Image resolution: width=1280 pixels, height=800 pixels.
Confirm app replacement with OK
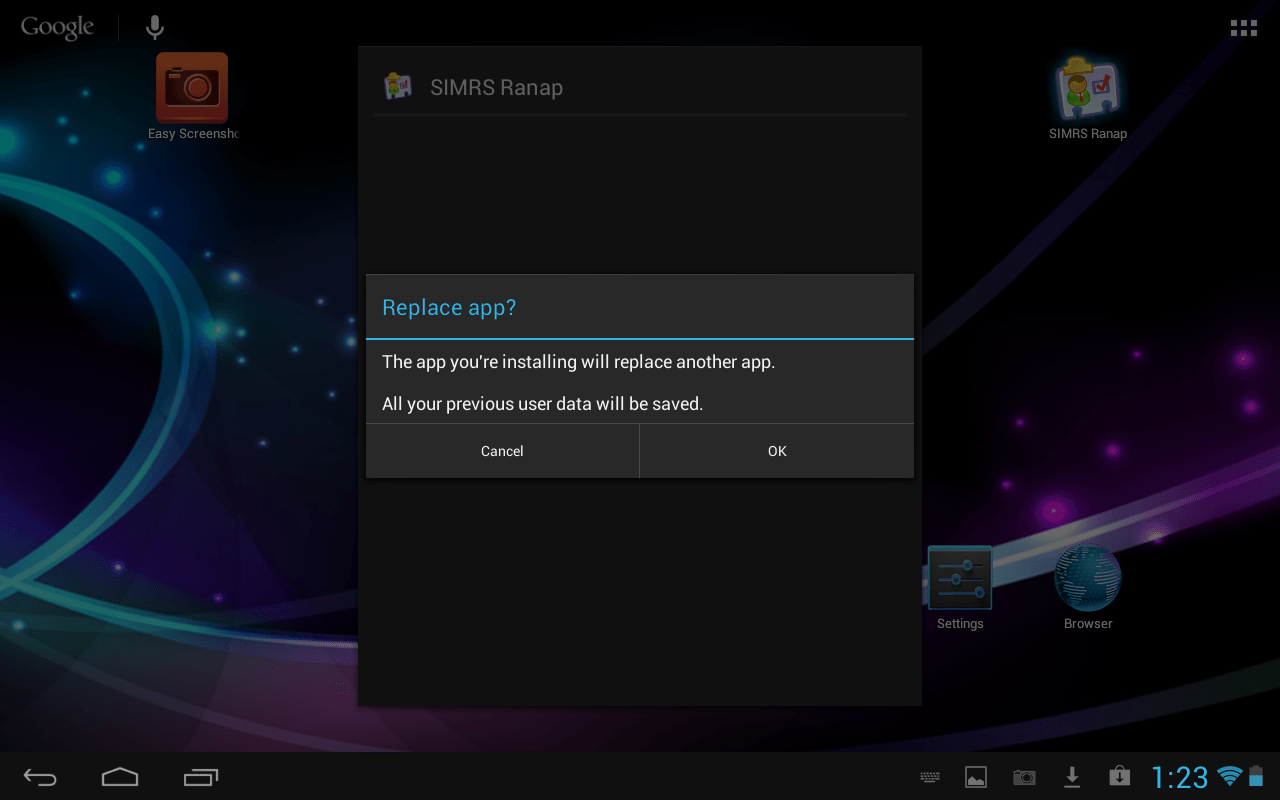click(x=776, y=450)
